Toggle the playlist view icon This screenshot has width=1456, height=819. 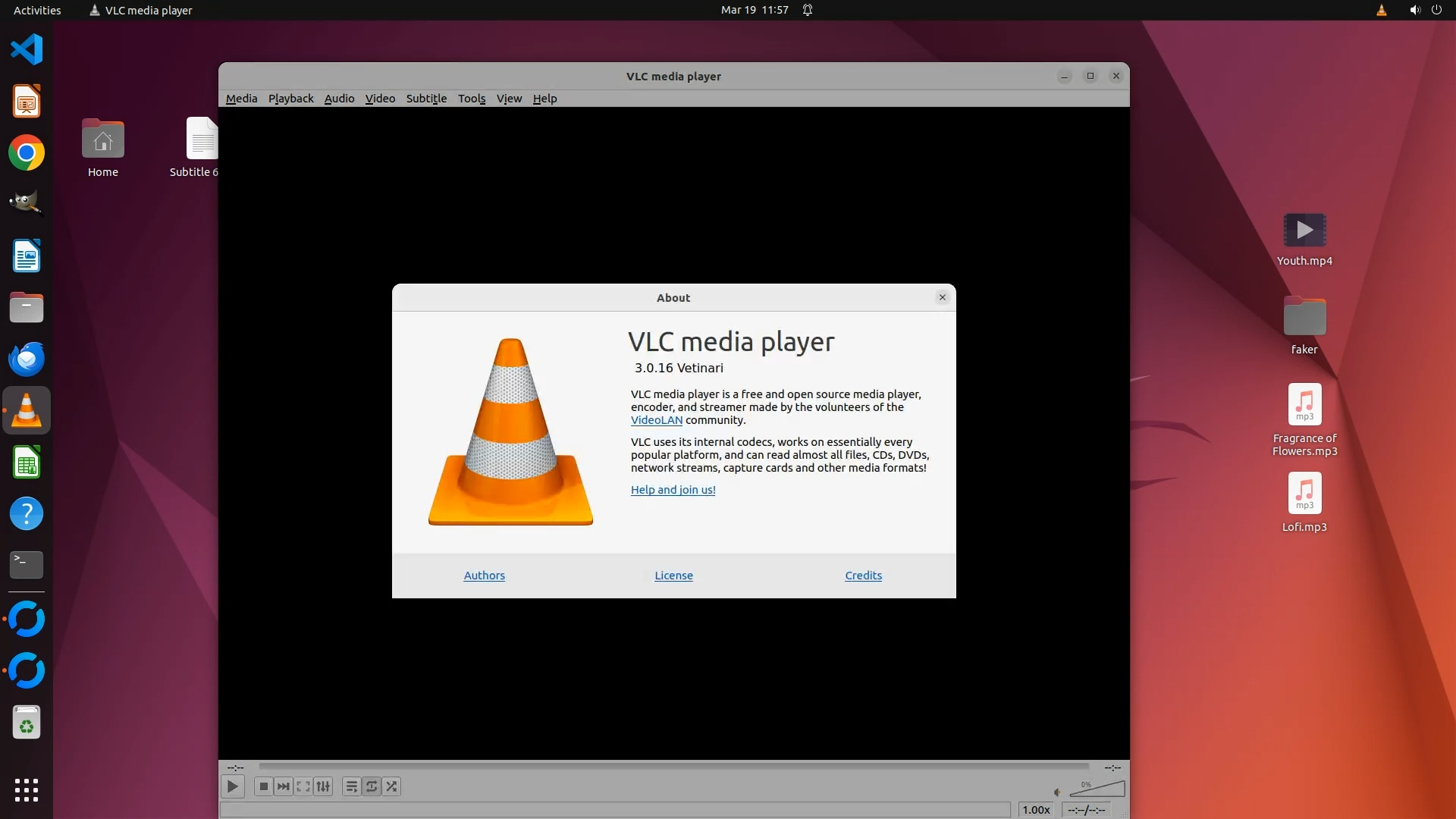pyautogui.click(x=351, y=786)
